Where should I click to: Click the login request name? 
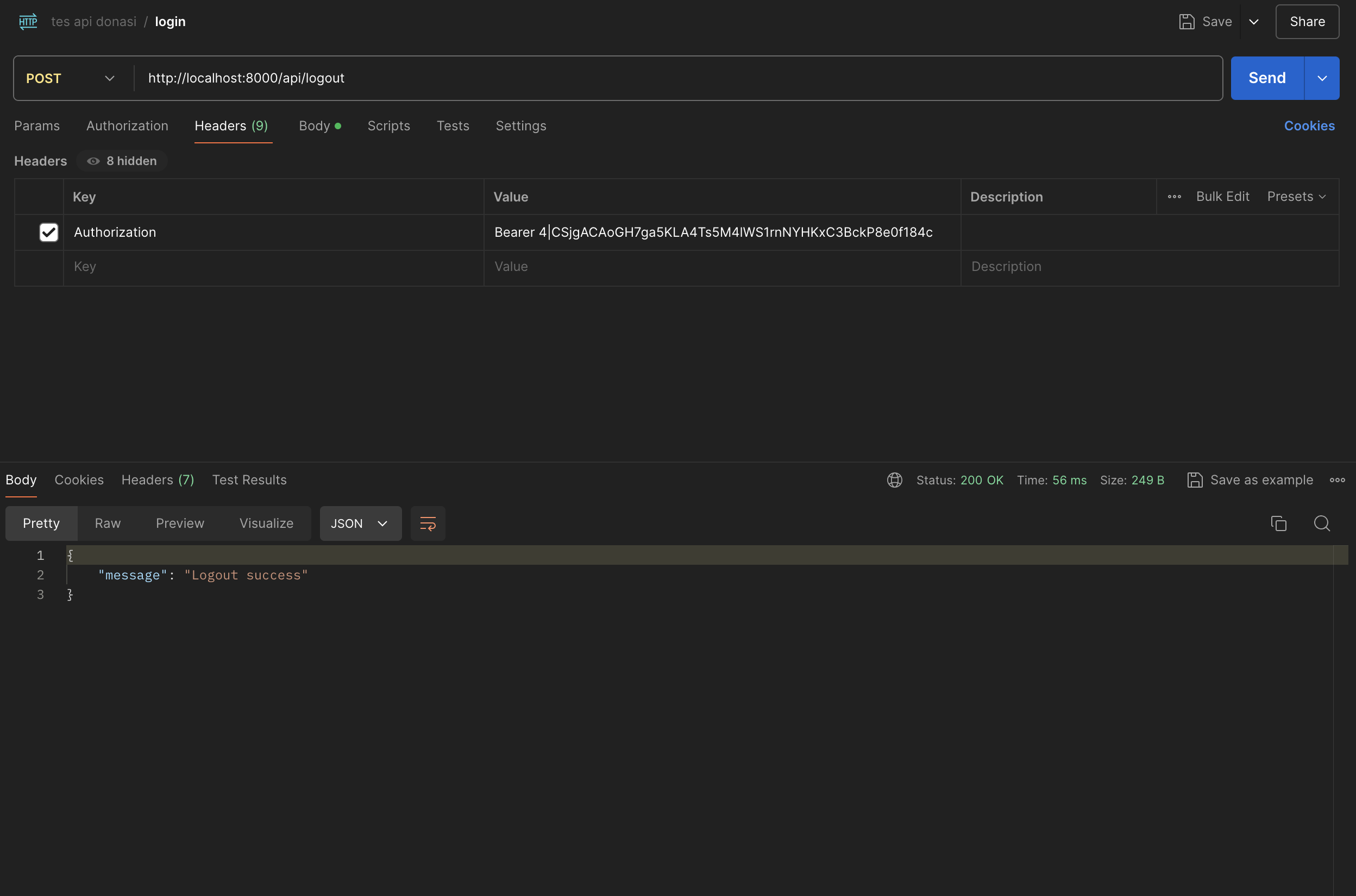pyautogui.click(x=171, y=22)
